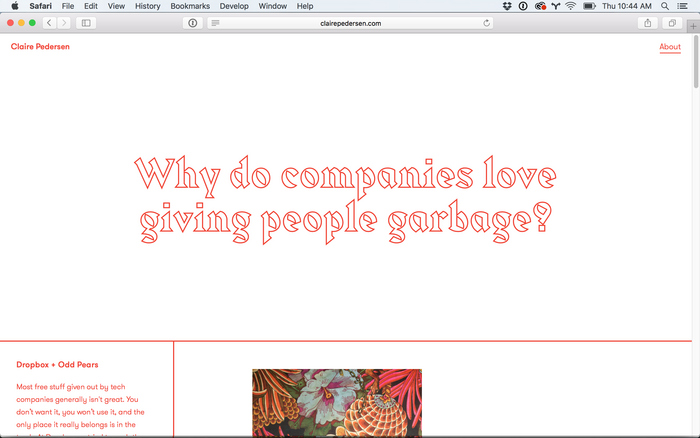Open Notification Center icon
The image size is (700, 438).
coord(682,6)
